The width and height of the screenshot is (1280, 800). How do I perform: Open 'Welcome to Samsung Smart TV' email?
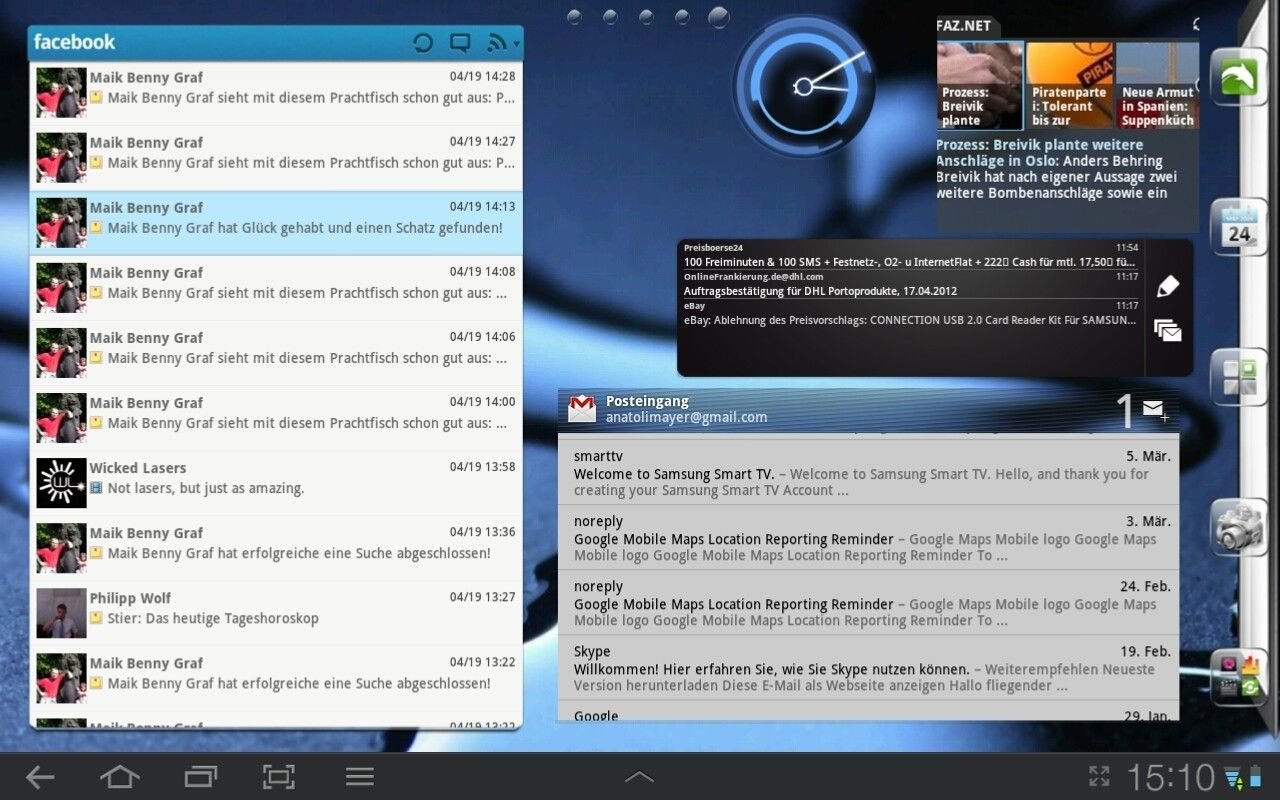pos(868,472)
